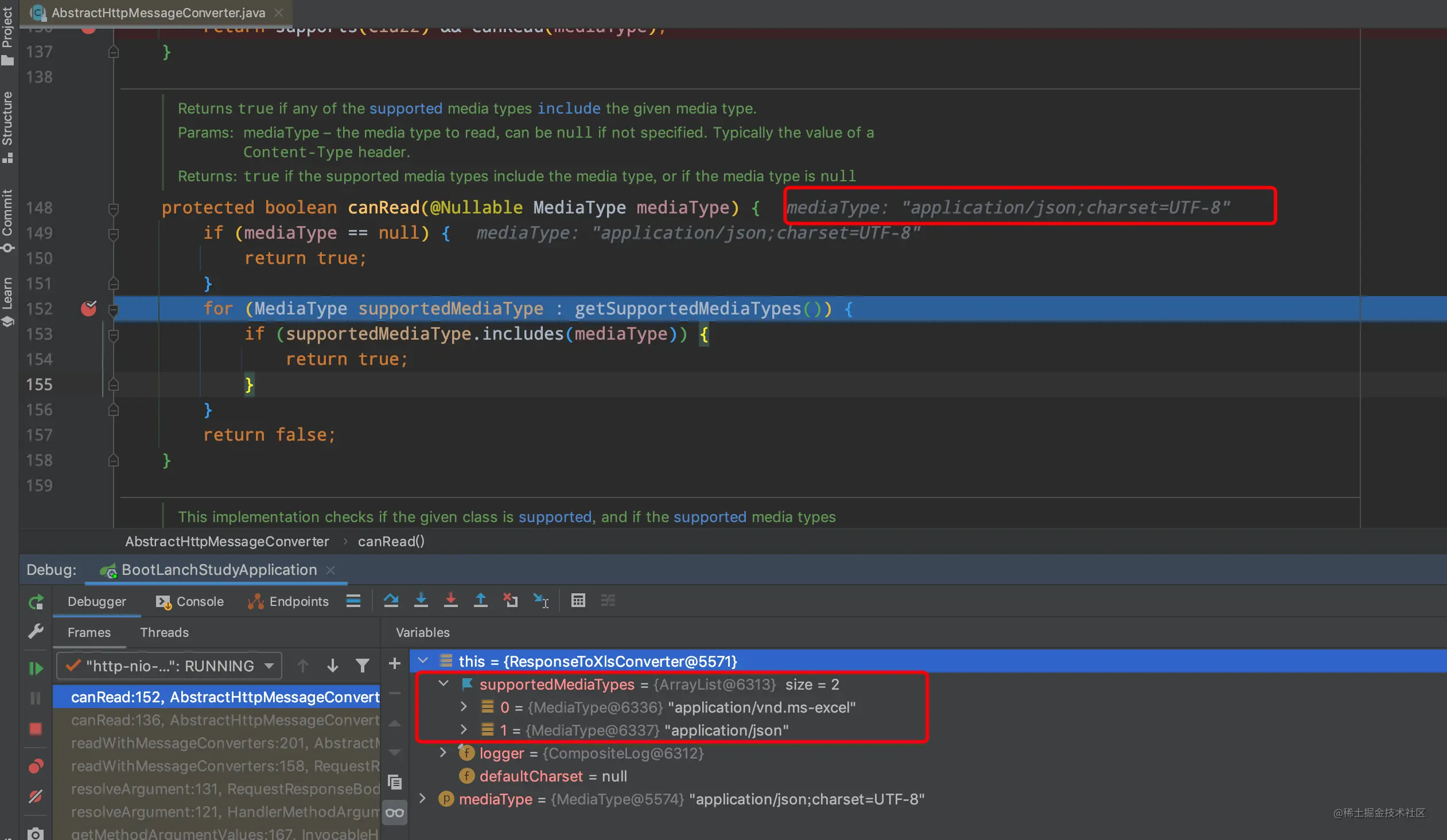Step out of current method

(481, 601)
